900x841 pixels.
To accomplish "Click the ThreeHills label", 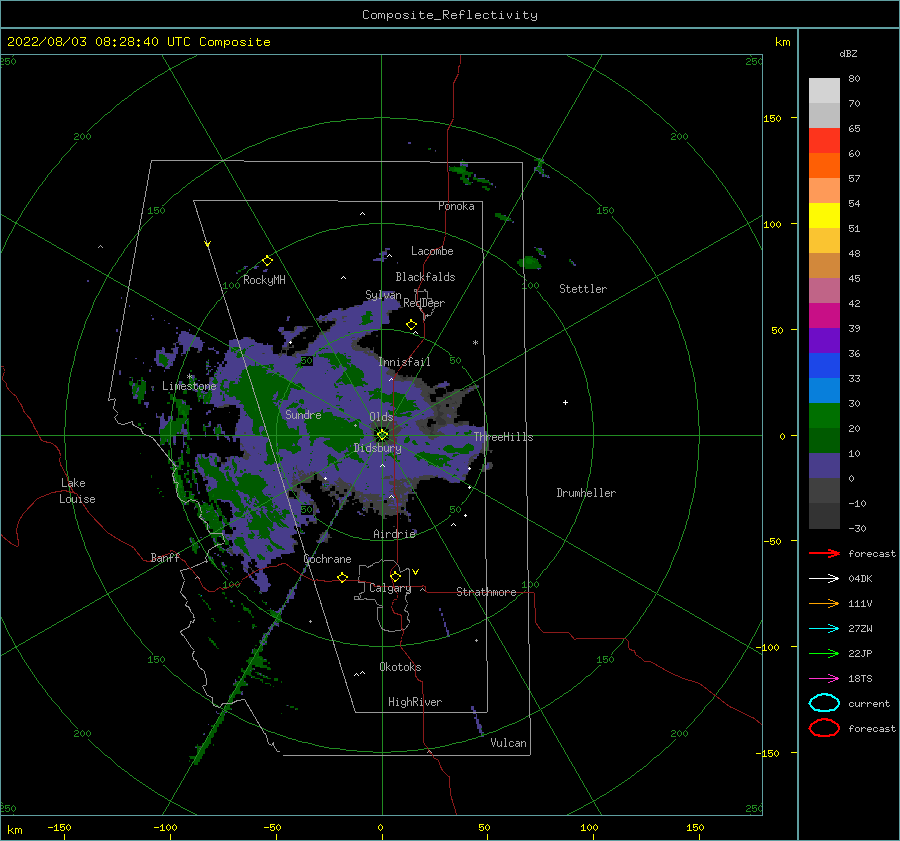I will pyautogui.click(x=503, y=437).
